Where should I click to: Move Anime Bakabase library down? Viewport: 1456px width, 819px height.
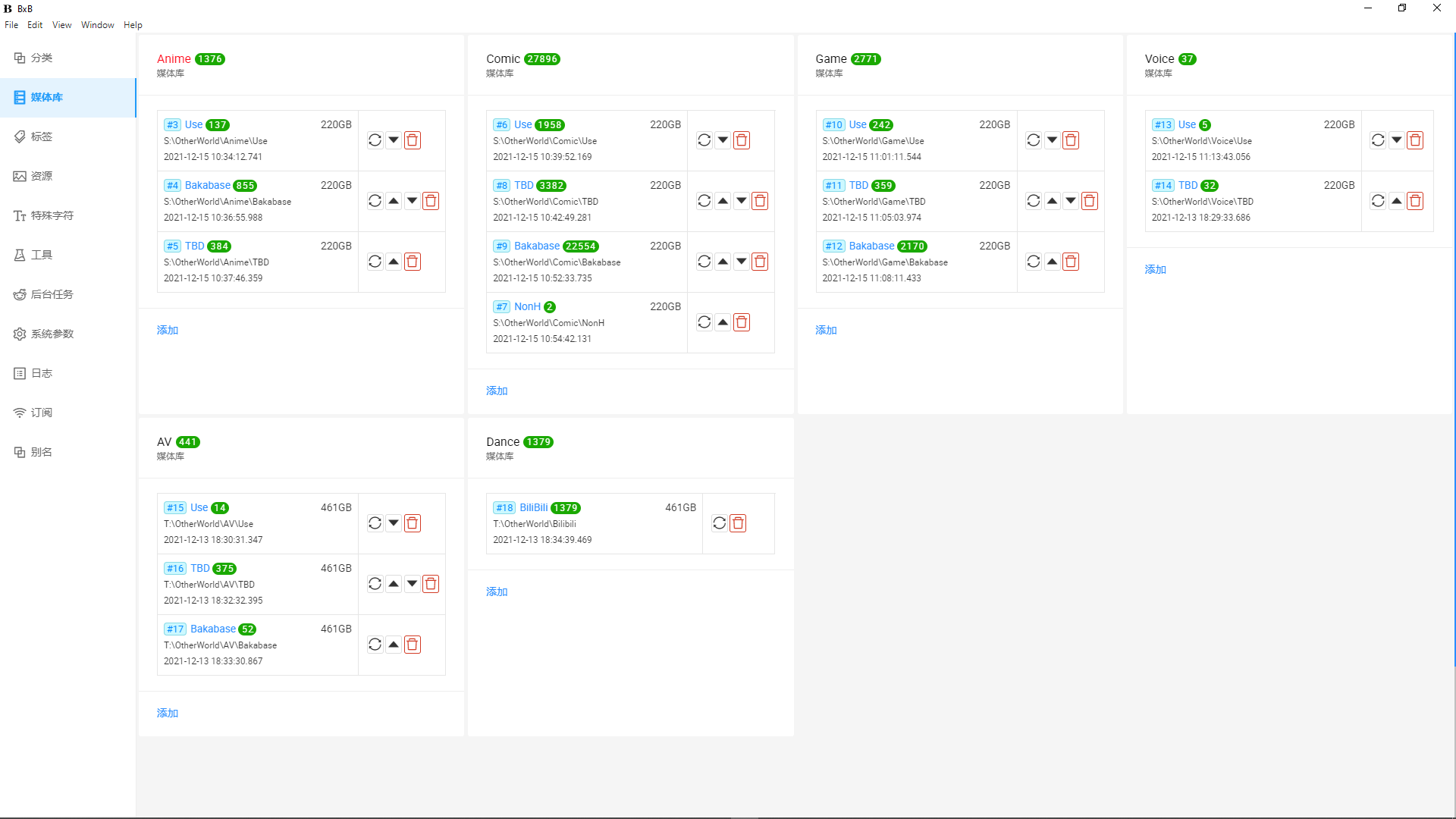pos(412,201)
